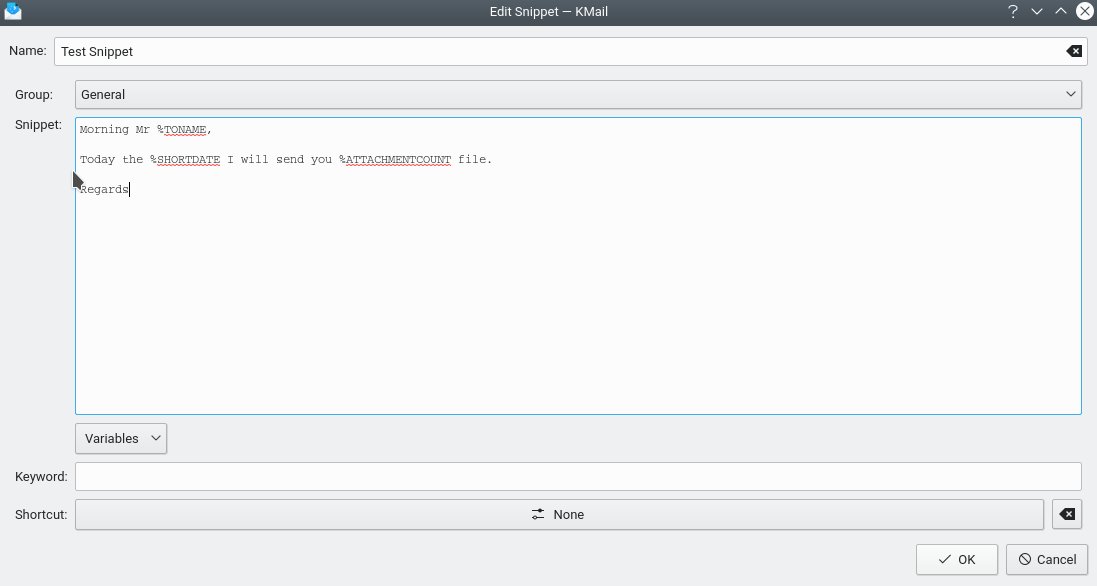Set a shortcut via the None button
Image resolution: width=1097 pixels, height=586 pixels.
559,514
